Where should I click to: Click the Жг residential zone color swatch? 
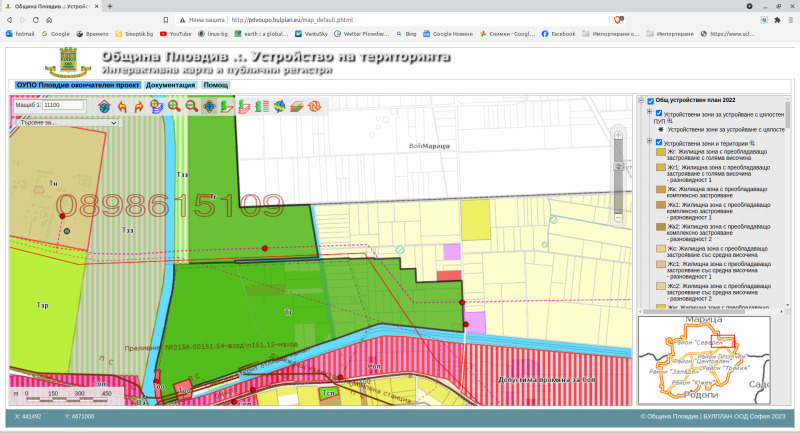click(659, 153)
